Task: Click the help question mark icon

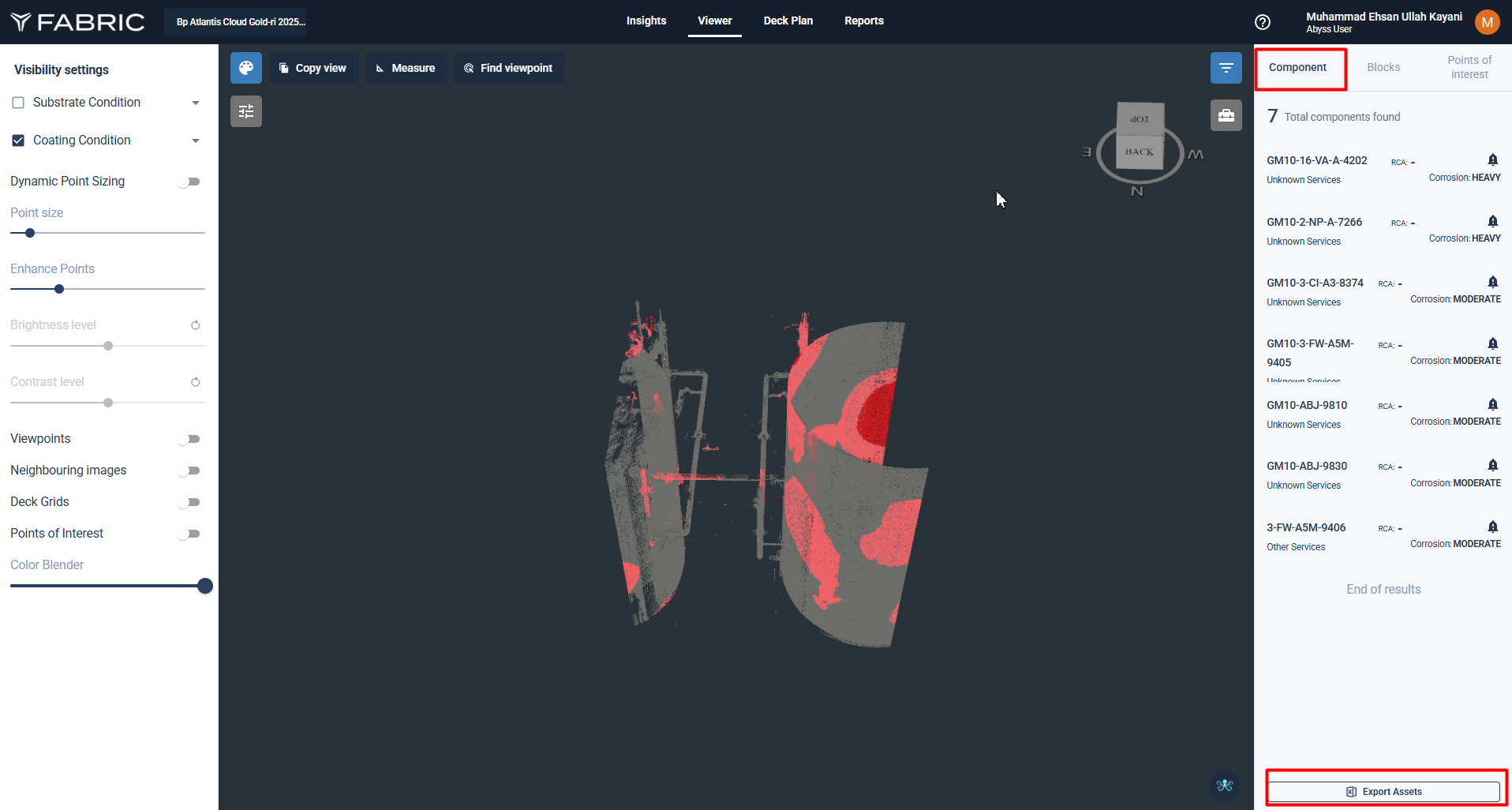Action: click(1263, 22)
